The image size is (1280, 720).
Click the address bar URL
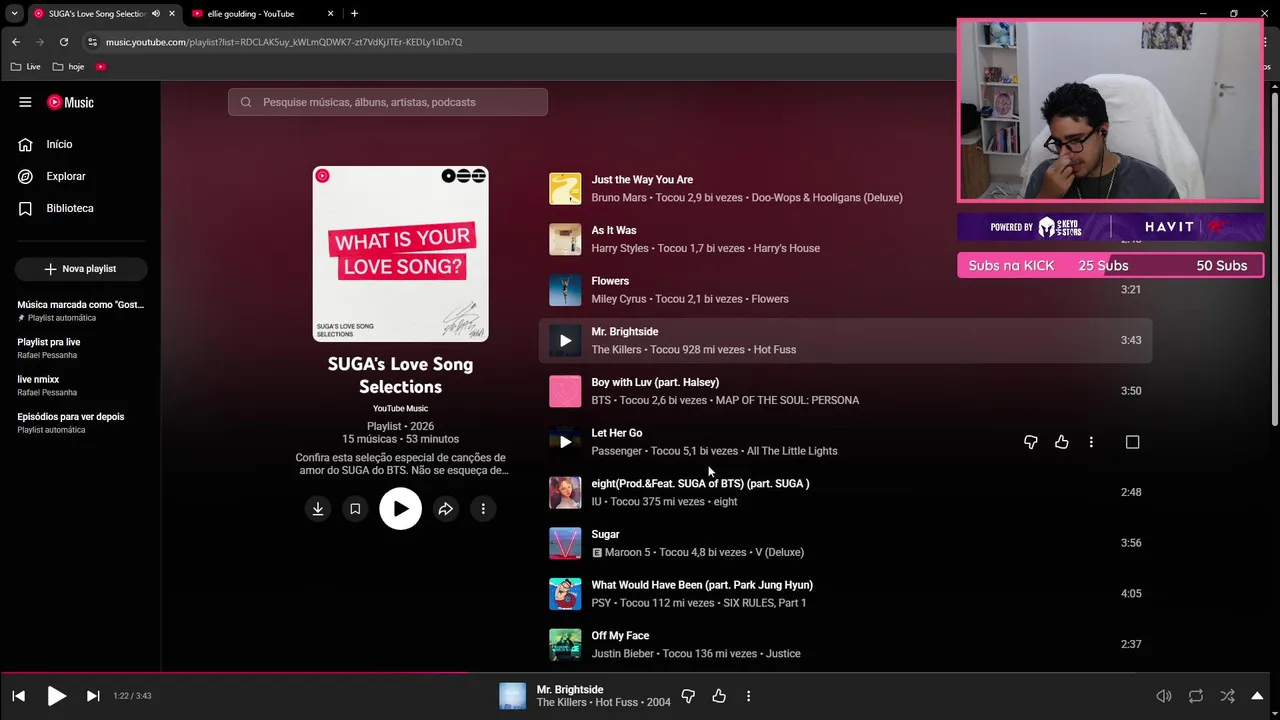point(284,42)
